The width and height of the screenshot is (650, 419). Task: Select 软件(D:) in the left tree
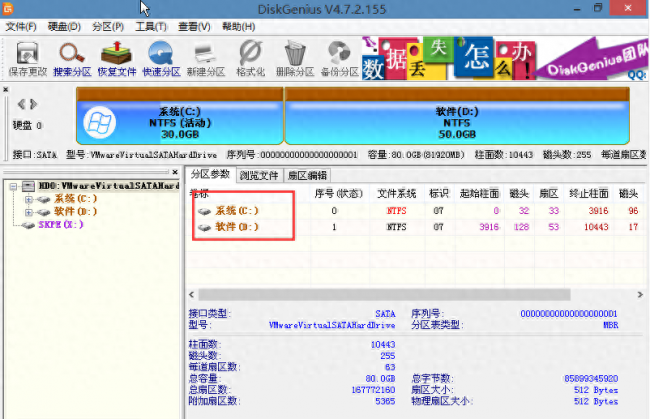click(x=75, y=212)
